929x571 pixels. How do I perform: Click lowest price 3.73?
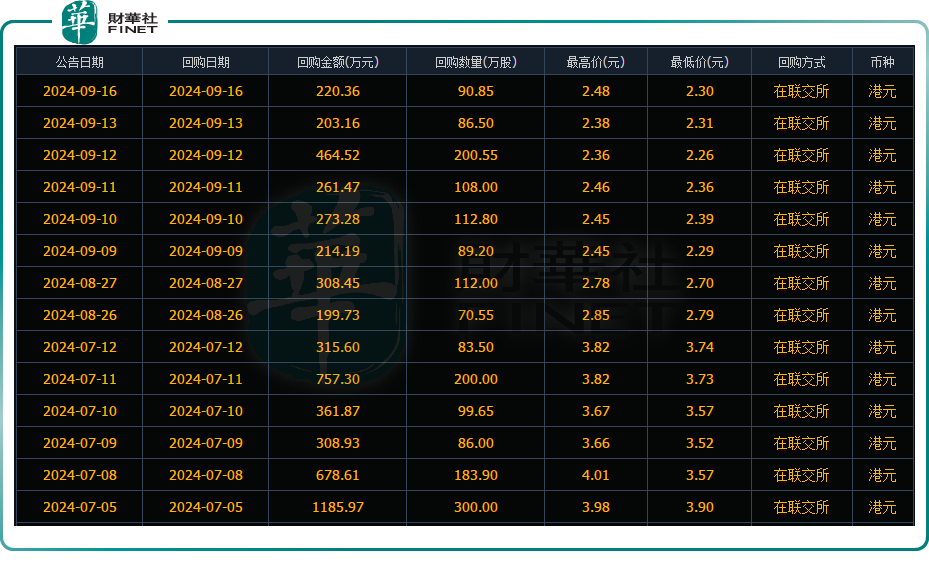[x=700, y=379]
